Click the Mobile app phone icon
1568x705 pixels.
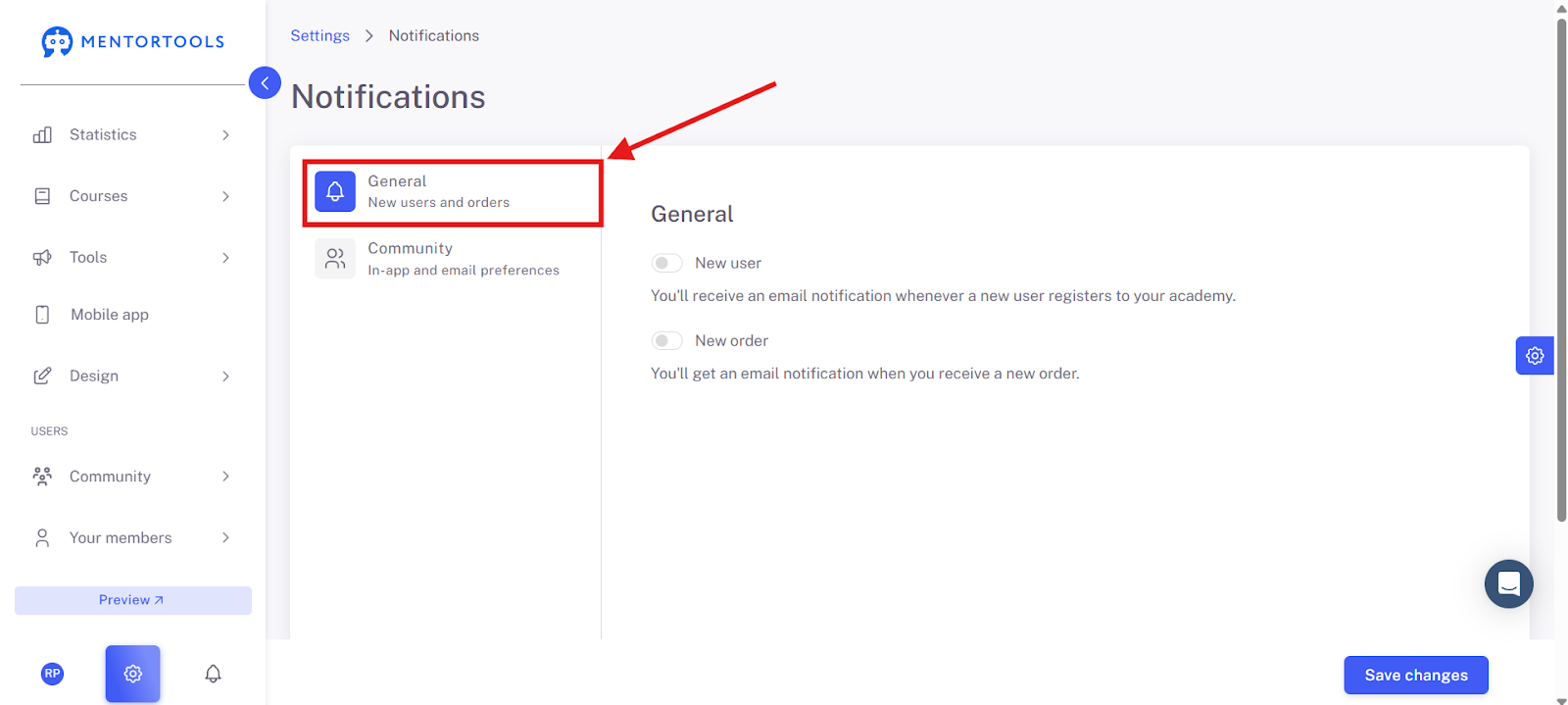(x=42, y=315)
